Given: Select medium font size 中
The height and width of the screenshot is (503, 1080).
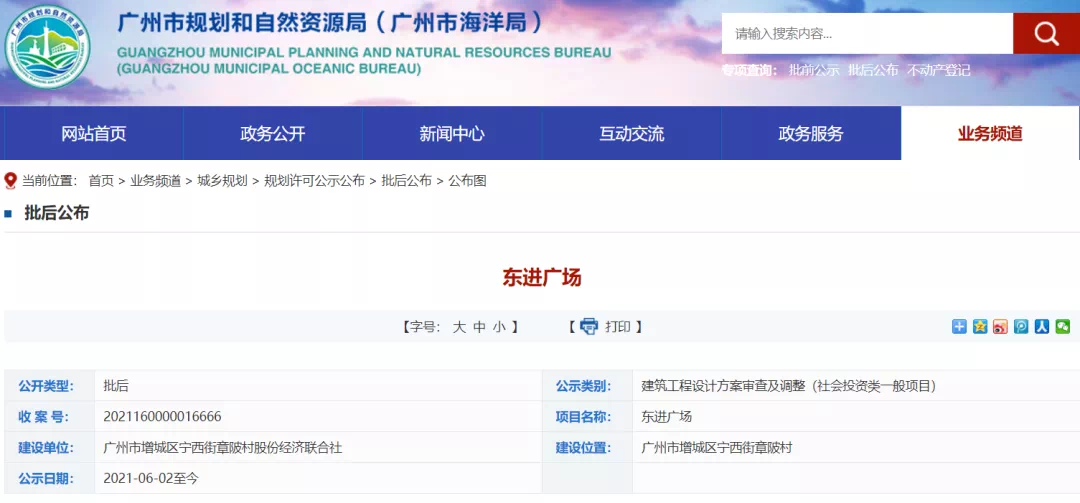Looking at the screenshot, I should point(479,327).
